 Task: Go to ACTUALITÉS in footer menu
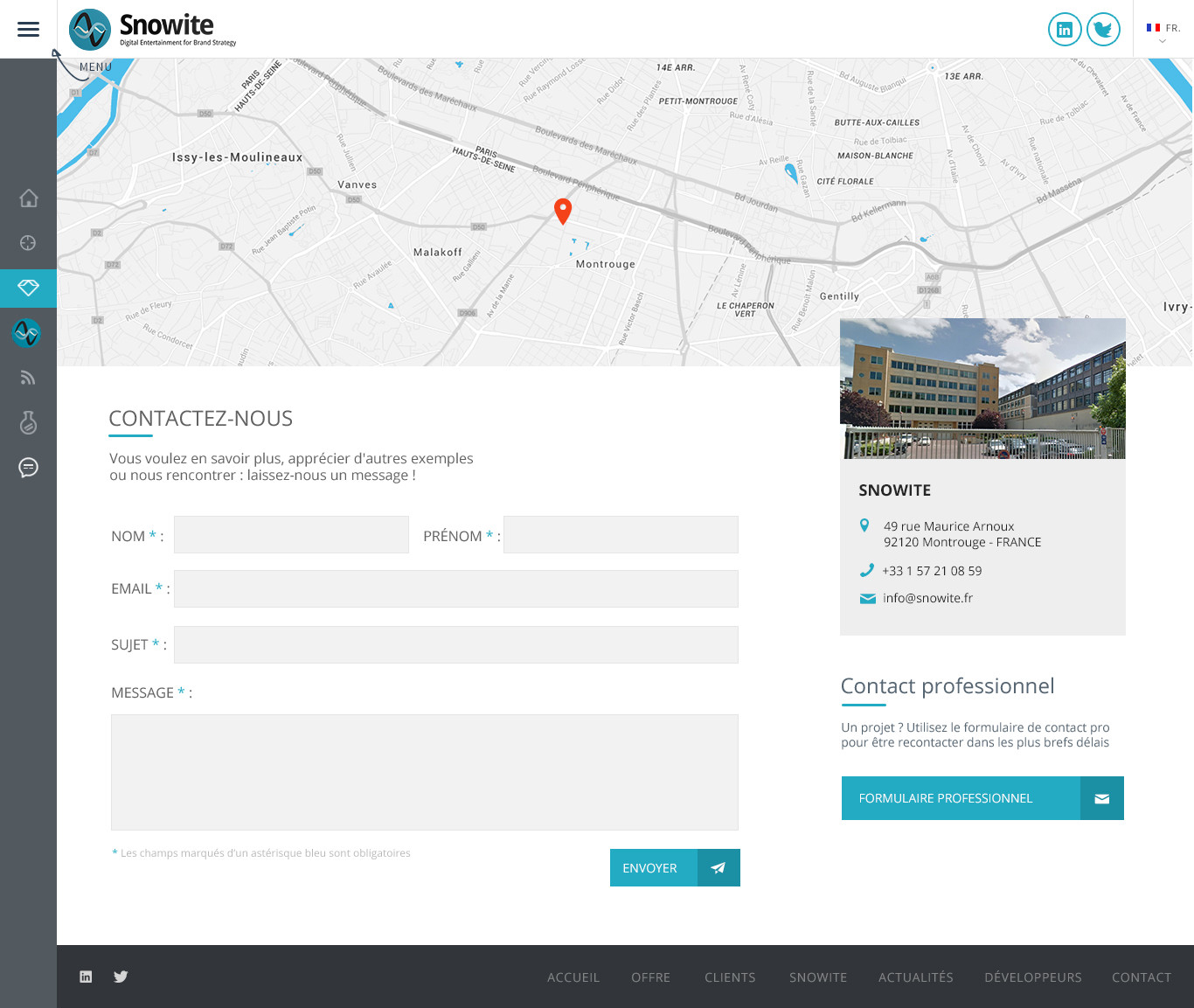click(x=915, y=977)
